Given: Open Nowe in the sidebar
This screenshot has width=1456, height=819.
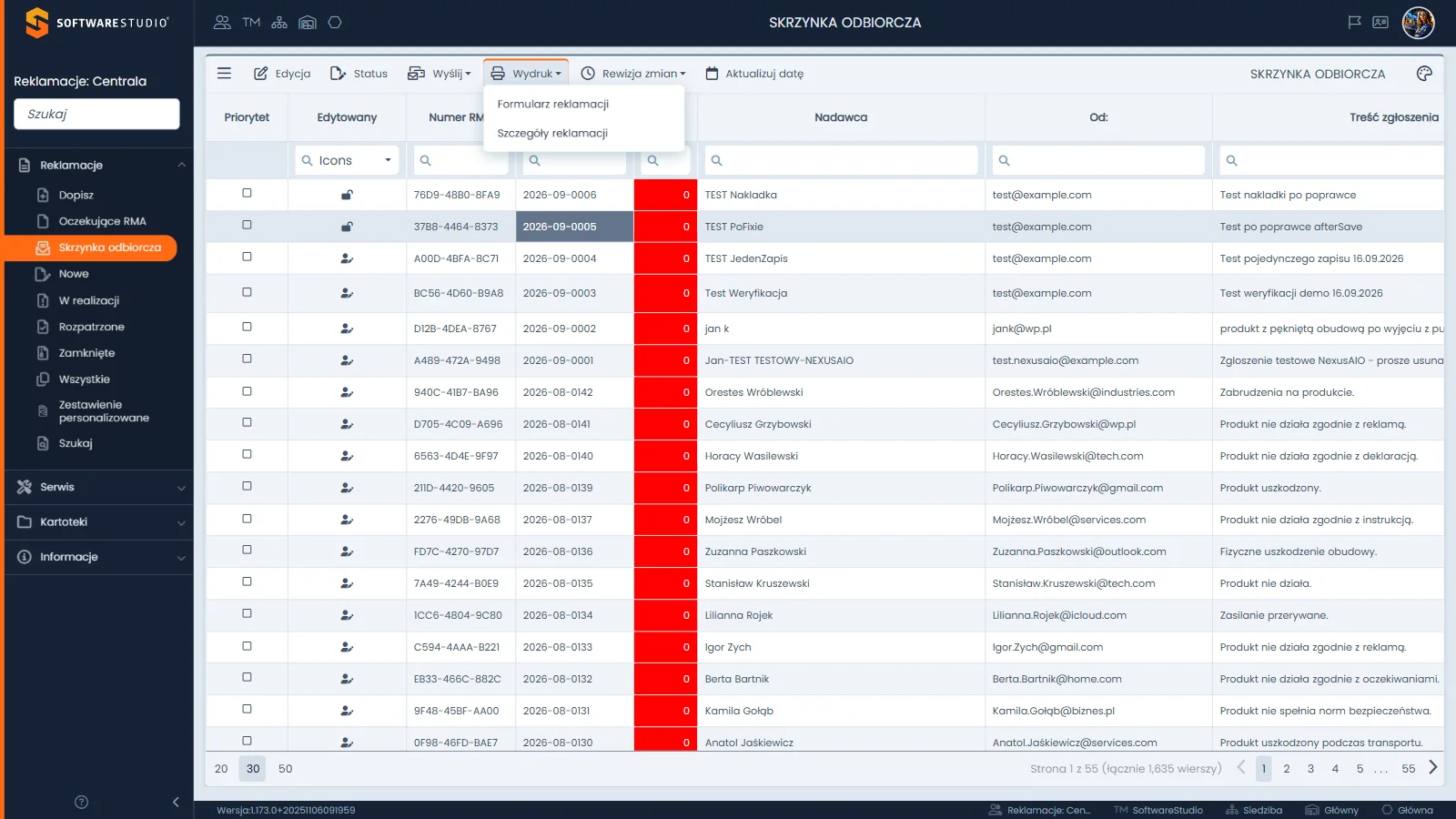Looking at the screenshot, I should click(x=74, y=274).
